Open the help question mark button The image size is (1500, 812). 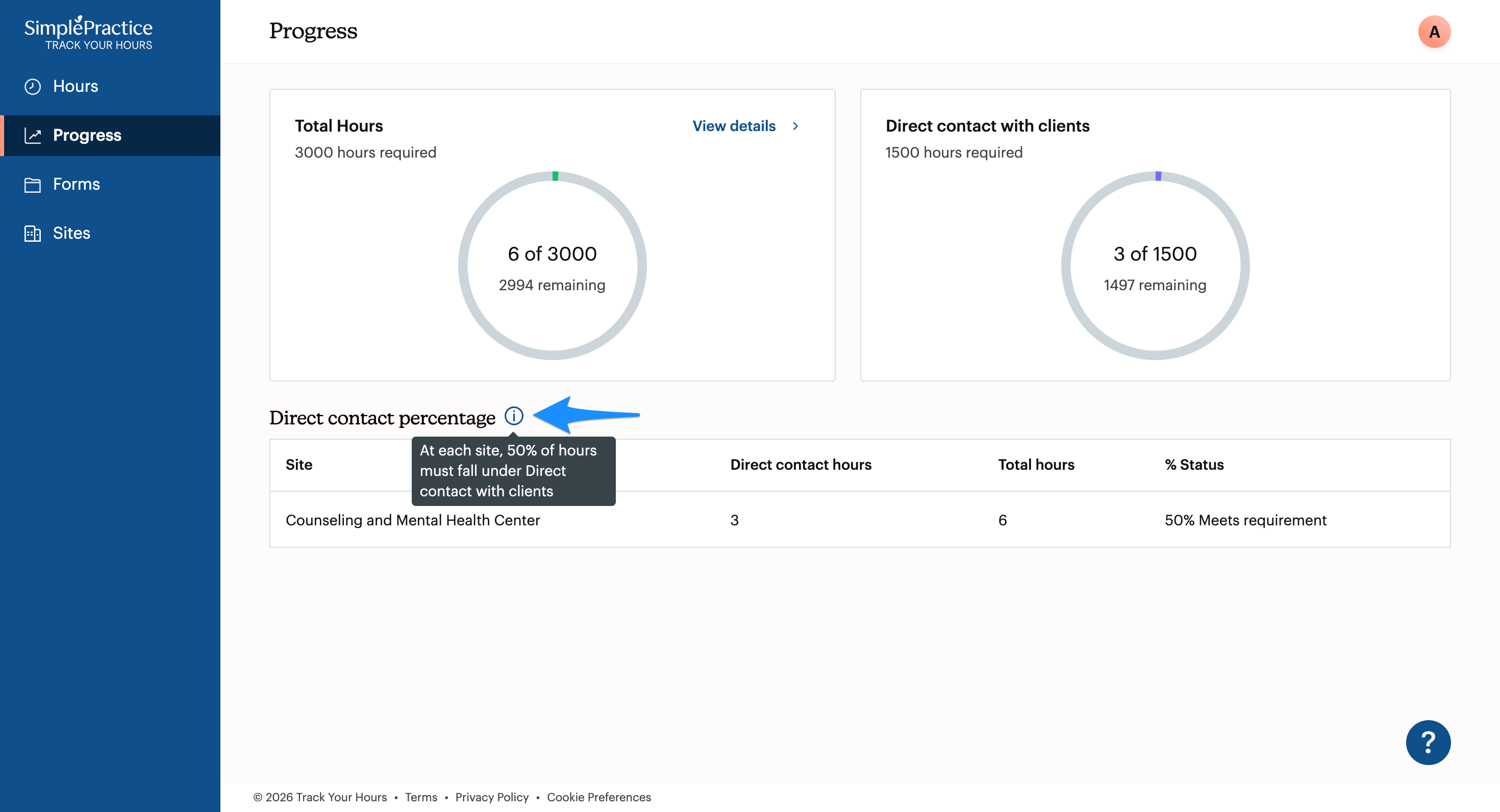click(1428, 742)
